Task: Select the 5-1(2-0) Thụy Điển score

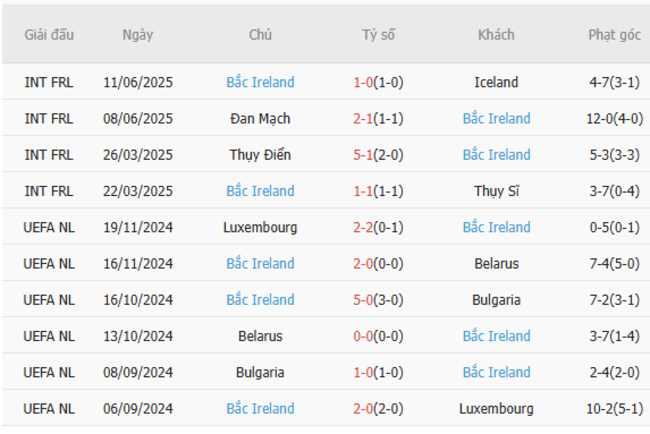Action: 378,155
